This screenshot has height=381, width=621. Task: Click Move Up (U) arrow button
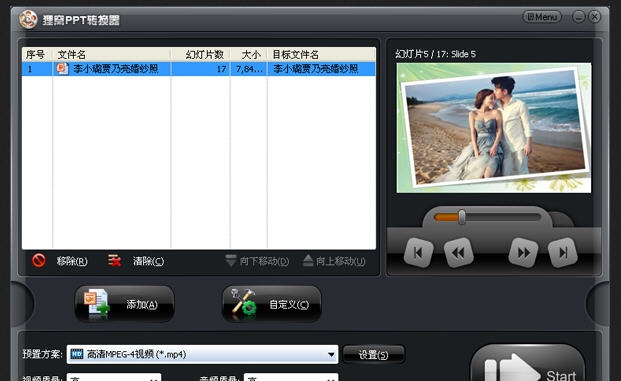(x=334, y=261)
